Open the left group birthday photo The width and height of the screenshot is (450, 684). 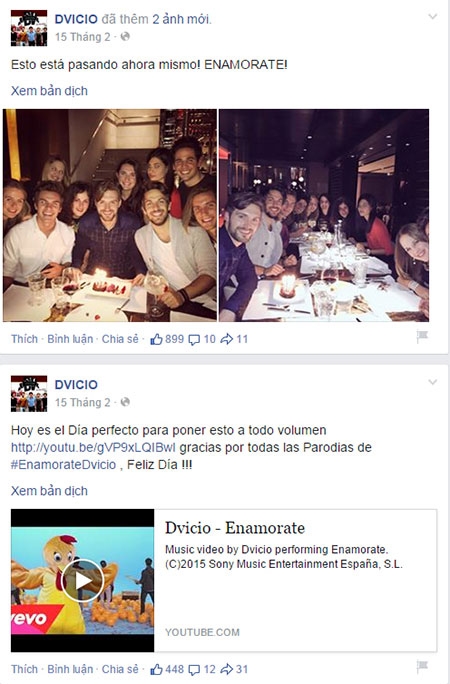coord(110,215)
